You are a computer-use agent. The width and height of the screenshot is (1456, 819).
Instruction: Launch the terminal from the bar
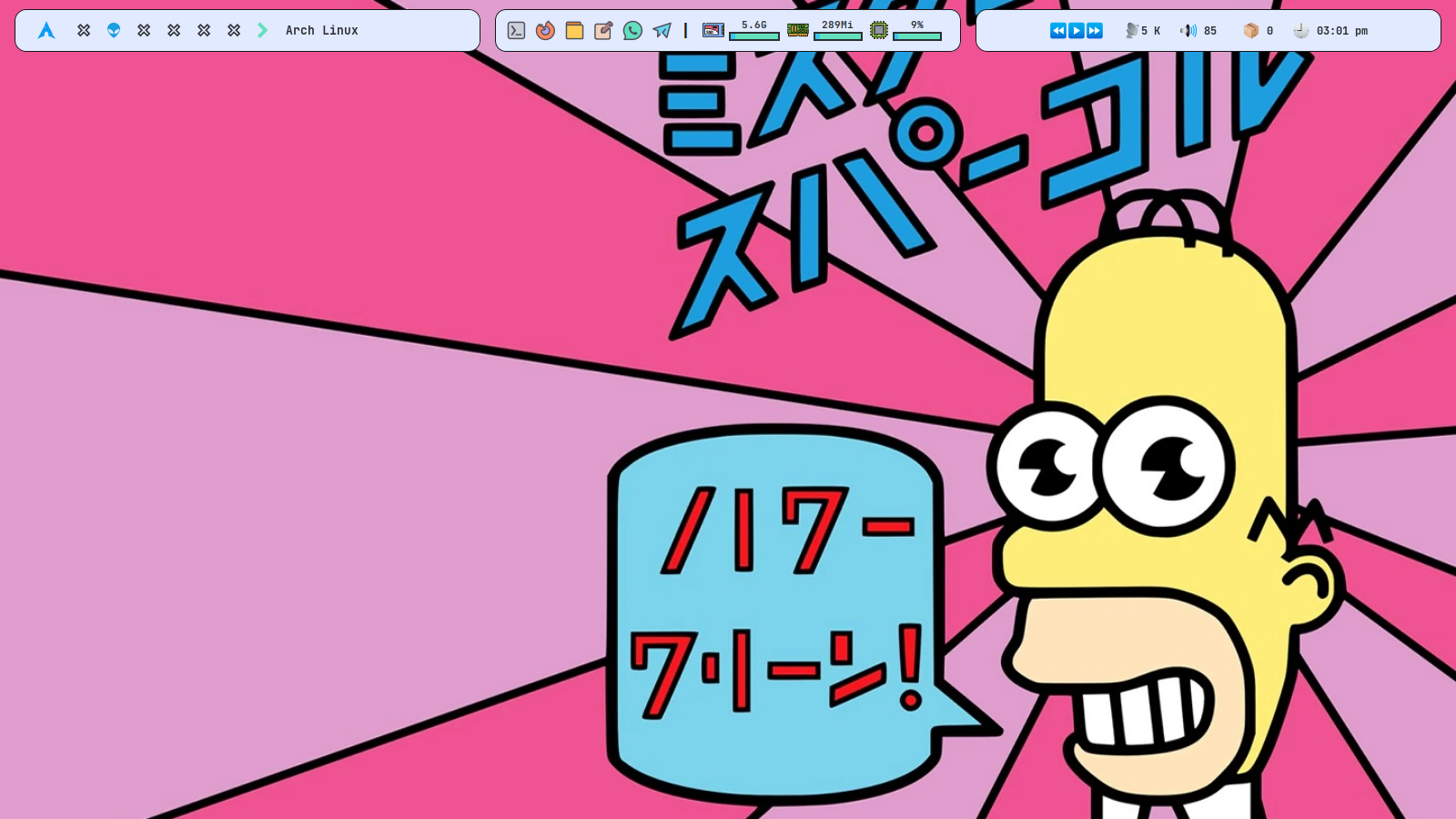(x=516, y=31)
